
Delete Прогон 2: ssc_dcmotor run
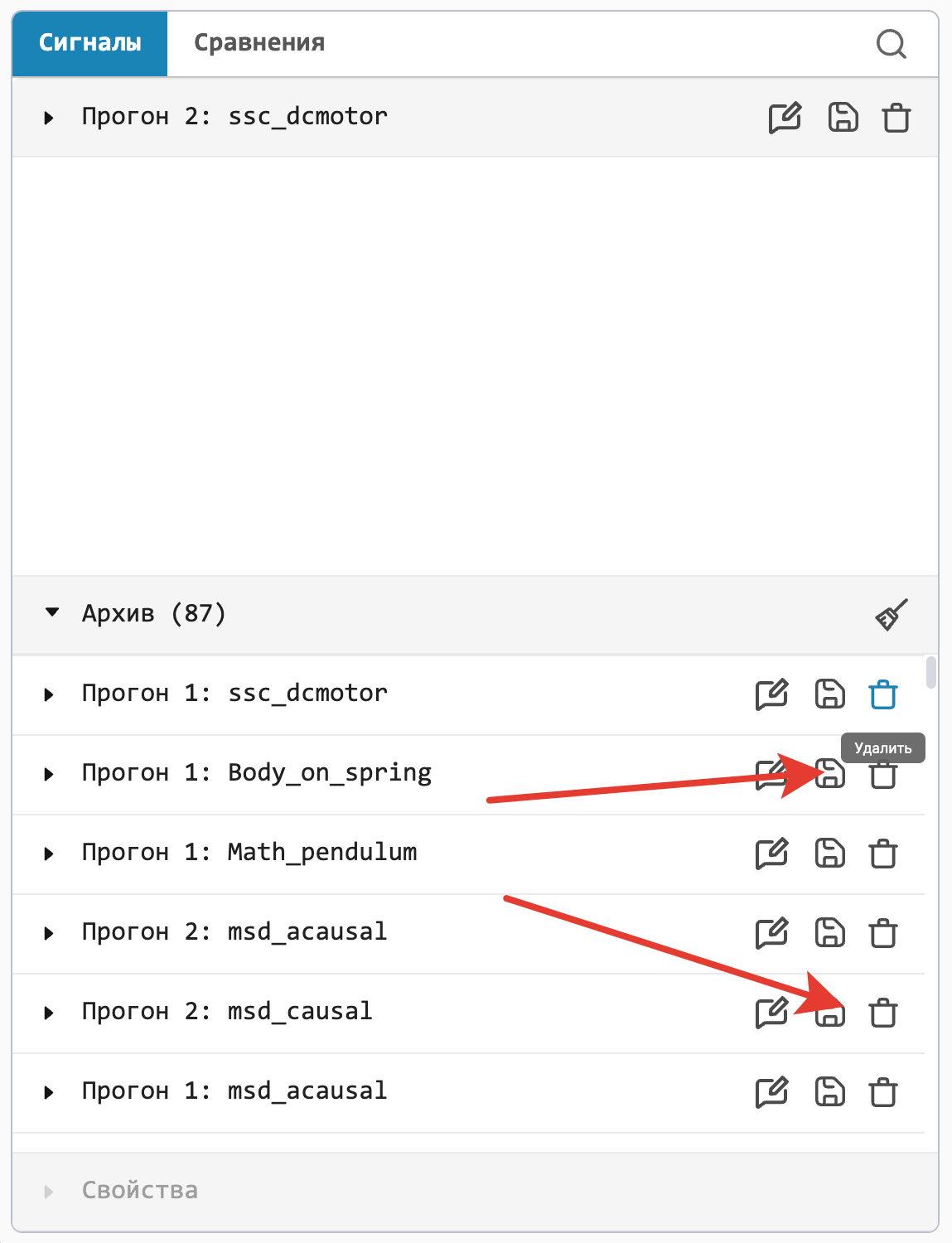[896, 118]
